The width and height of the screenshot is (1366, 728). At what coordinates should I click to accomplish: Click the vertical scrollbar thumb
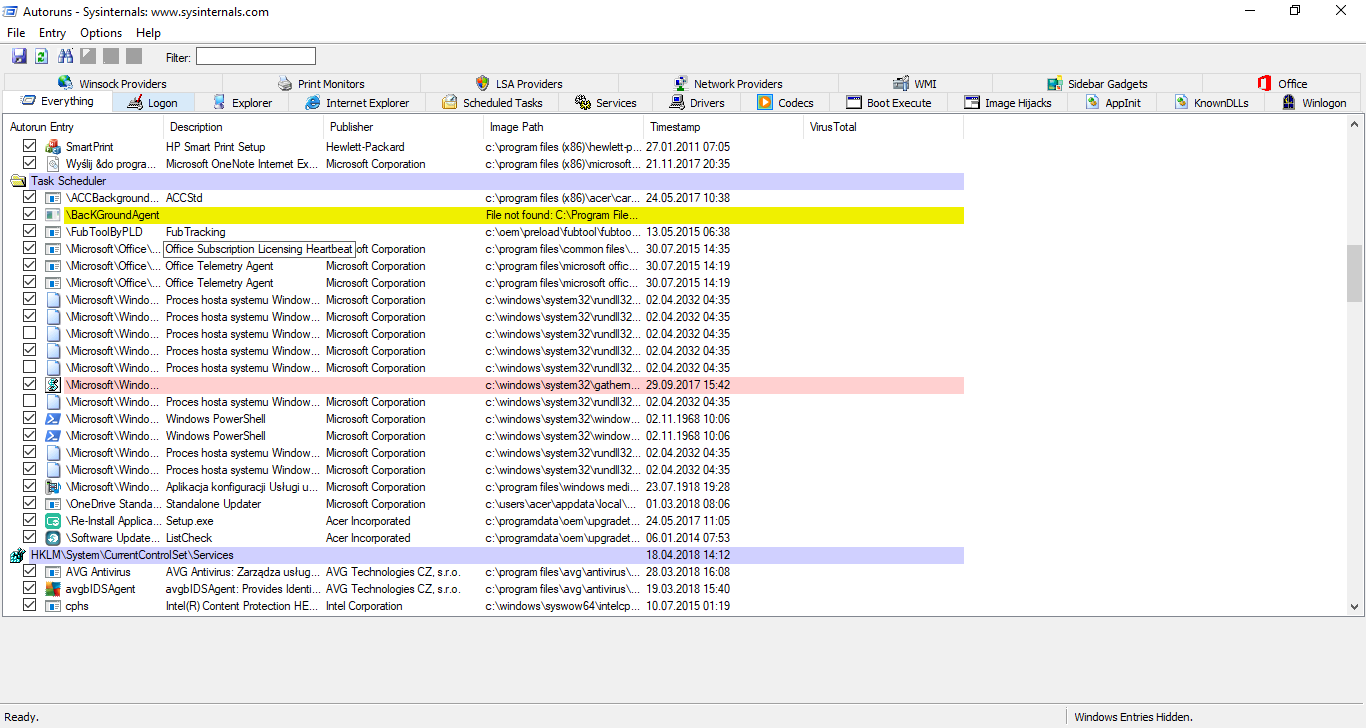coord(1355,273)
